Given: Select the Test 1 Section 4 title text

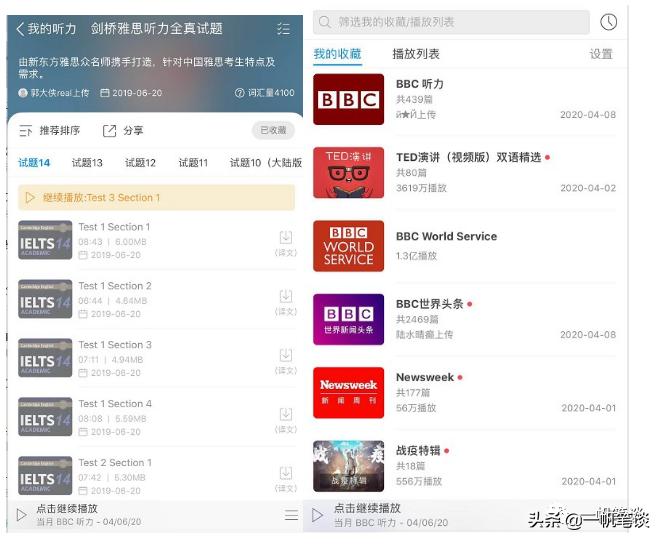Looking at the screenshot, I should (115, 404).
